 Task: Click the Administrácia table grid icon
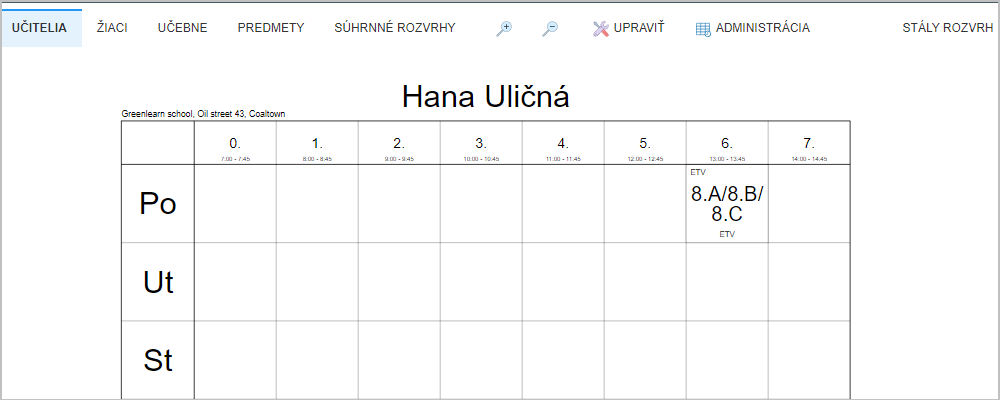tap(703, 29)
